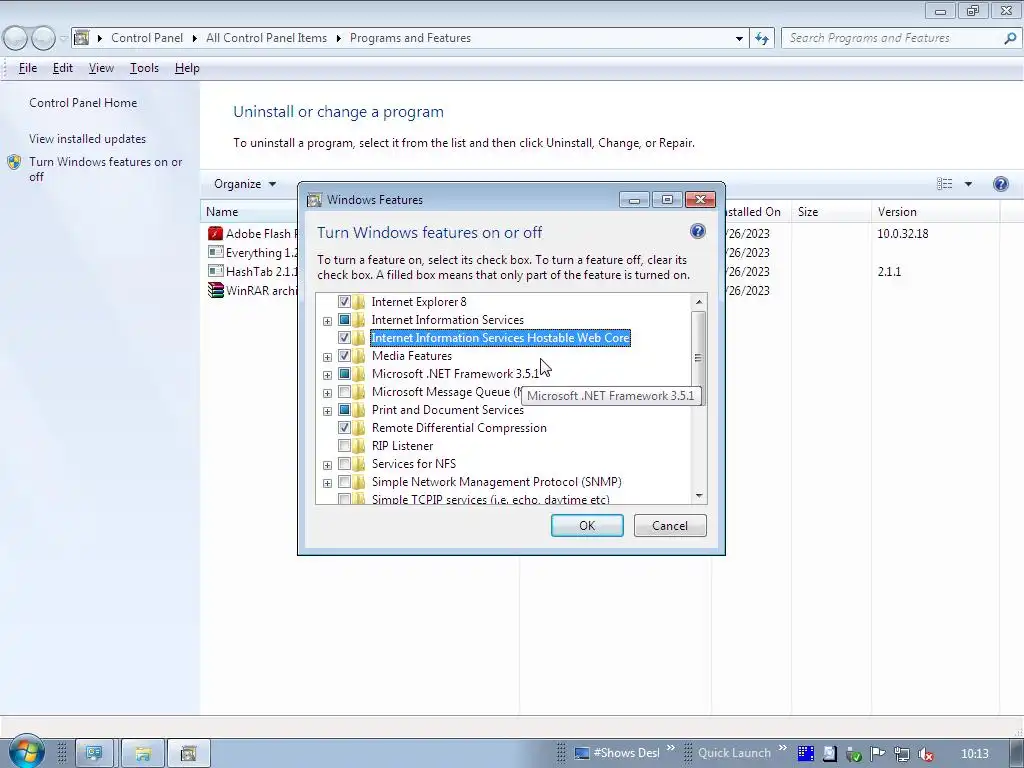Viewport: 1024px width, 768px height.
Task: Open the Control Panel Home link
Action: point(83,103)
